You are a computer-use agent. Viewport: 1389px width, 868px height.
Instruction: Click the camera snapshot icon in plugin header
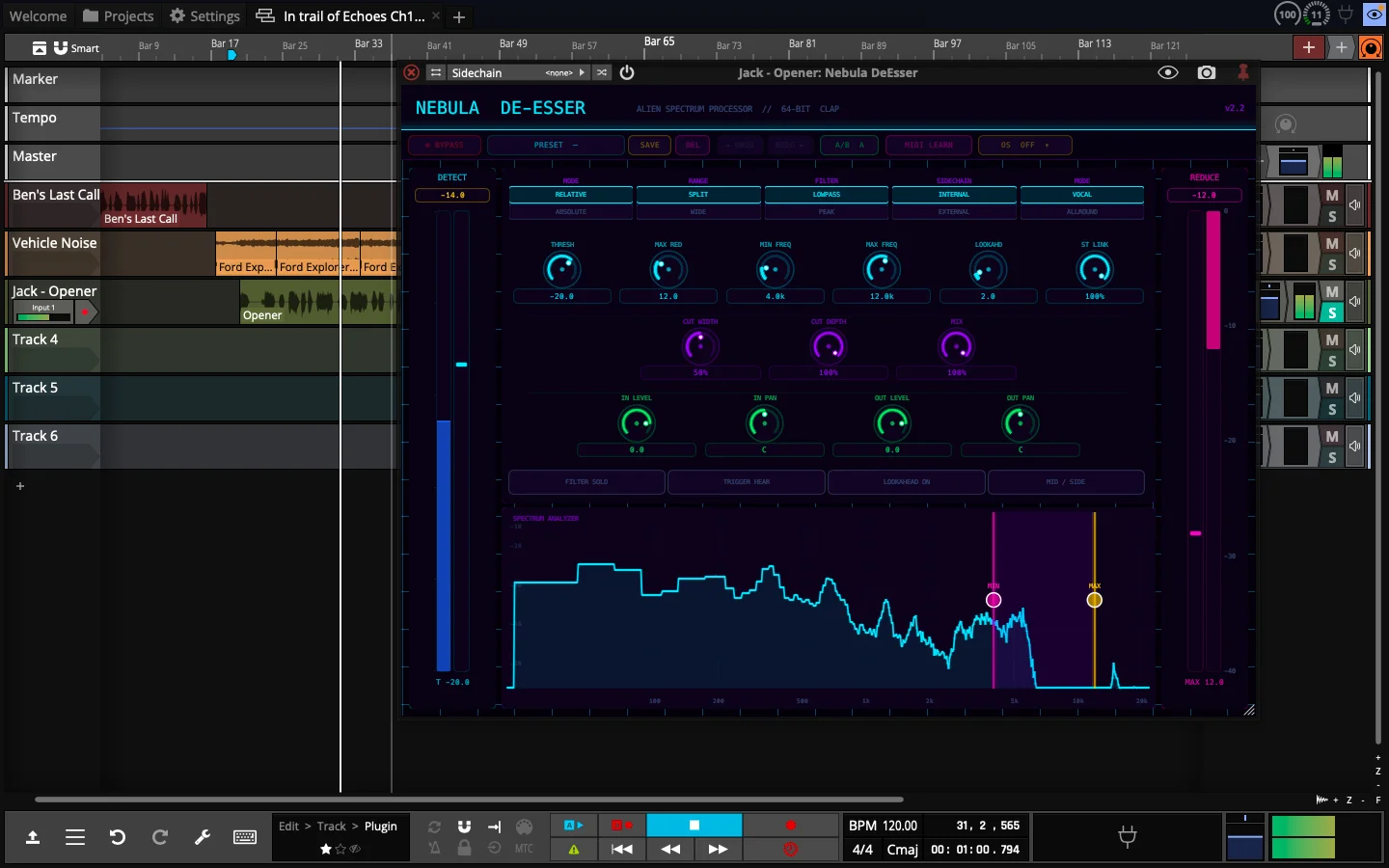[1206, 72]
